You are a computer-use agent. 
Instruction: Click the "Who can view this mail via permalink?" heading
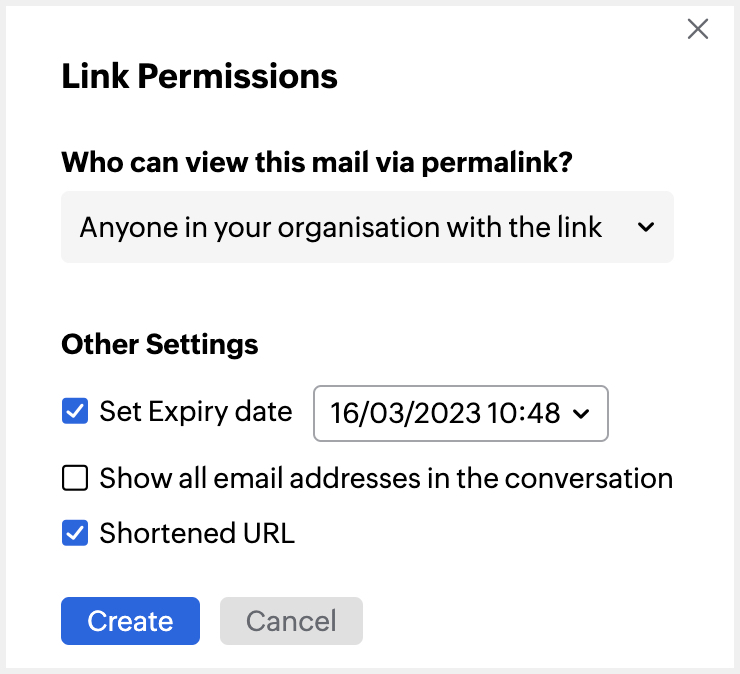point(316,162)
